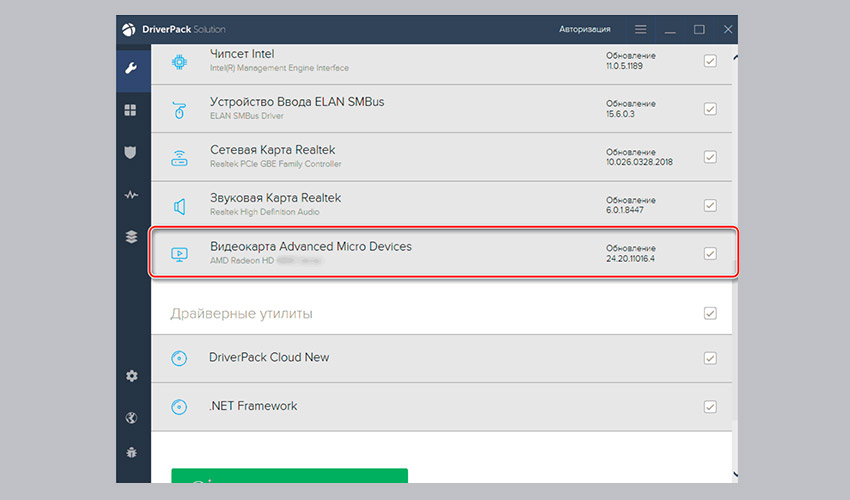Image resolution: width=850 pixels, height=500 pixels.
Task: Toggle checkbox for Видеокарта Advanced Micro Devices
Action: point(710,253)
